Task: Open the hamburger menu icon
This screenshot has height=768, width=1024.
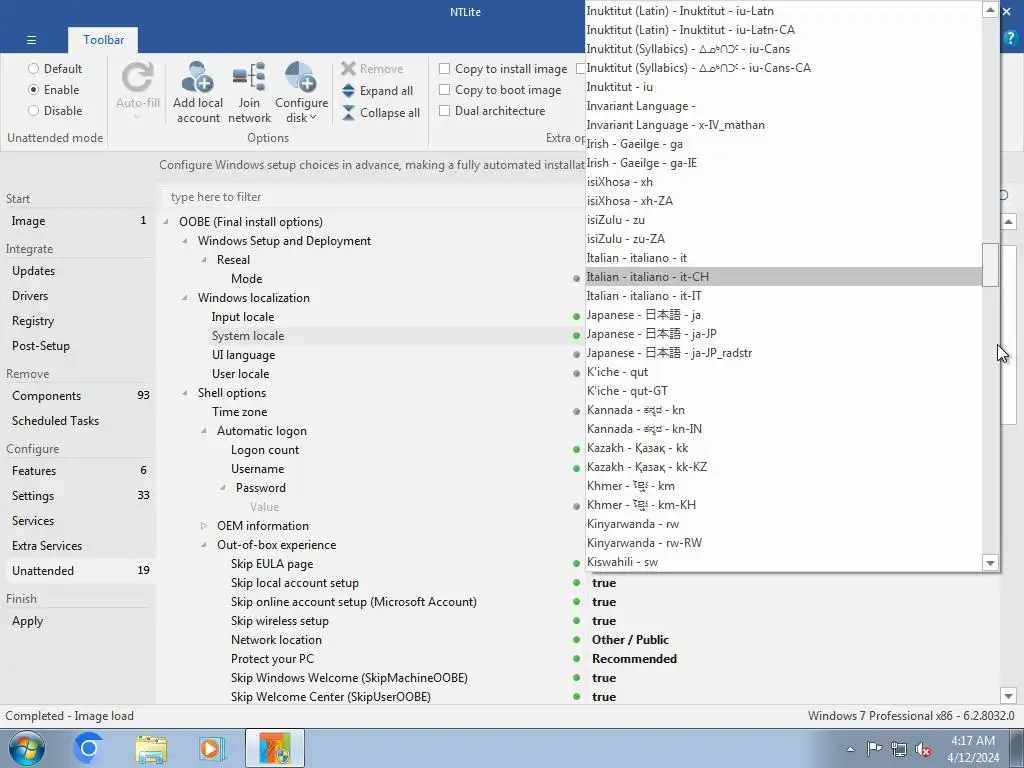Action: pos(31,40)
